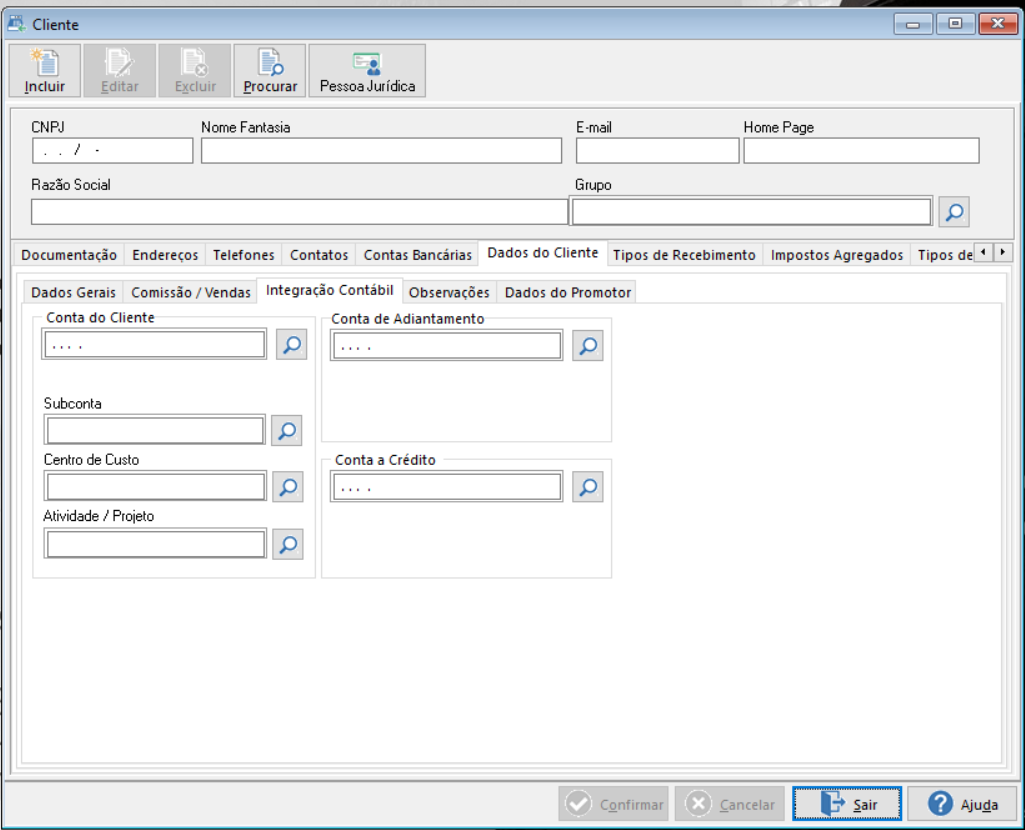The image size is (1025, 830).
Task: Focus the Home Page field
Action: pos(861,150)
